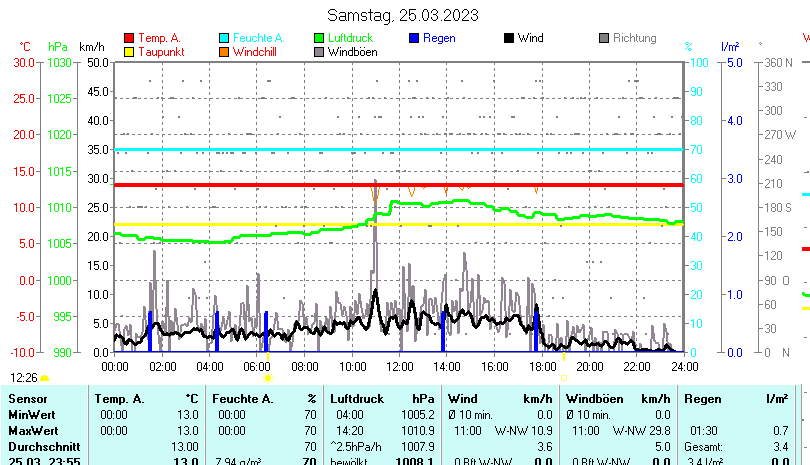The height and width of the screenshot is (465, 810).
Task: Click the sunrise marker near 06:00
Action: [267, 378]
